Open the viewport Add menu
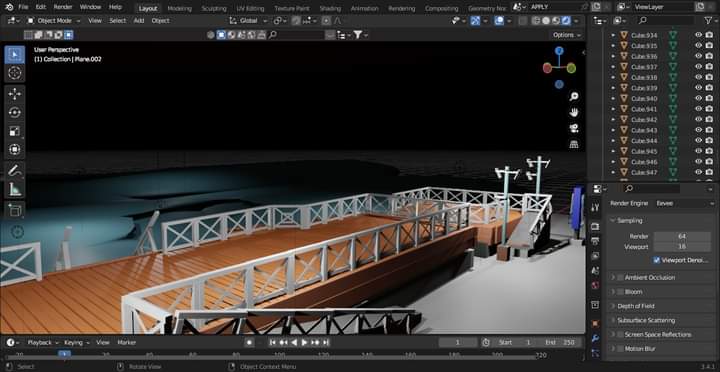The image size is (720, 372). (x=139, y=21)
